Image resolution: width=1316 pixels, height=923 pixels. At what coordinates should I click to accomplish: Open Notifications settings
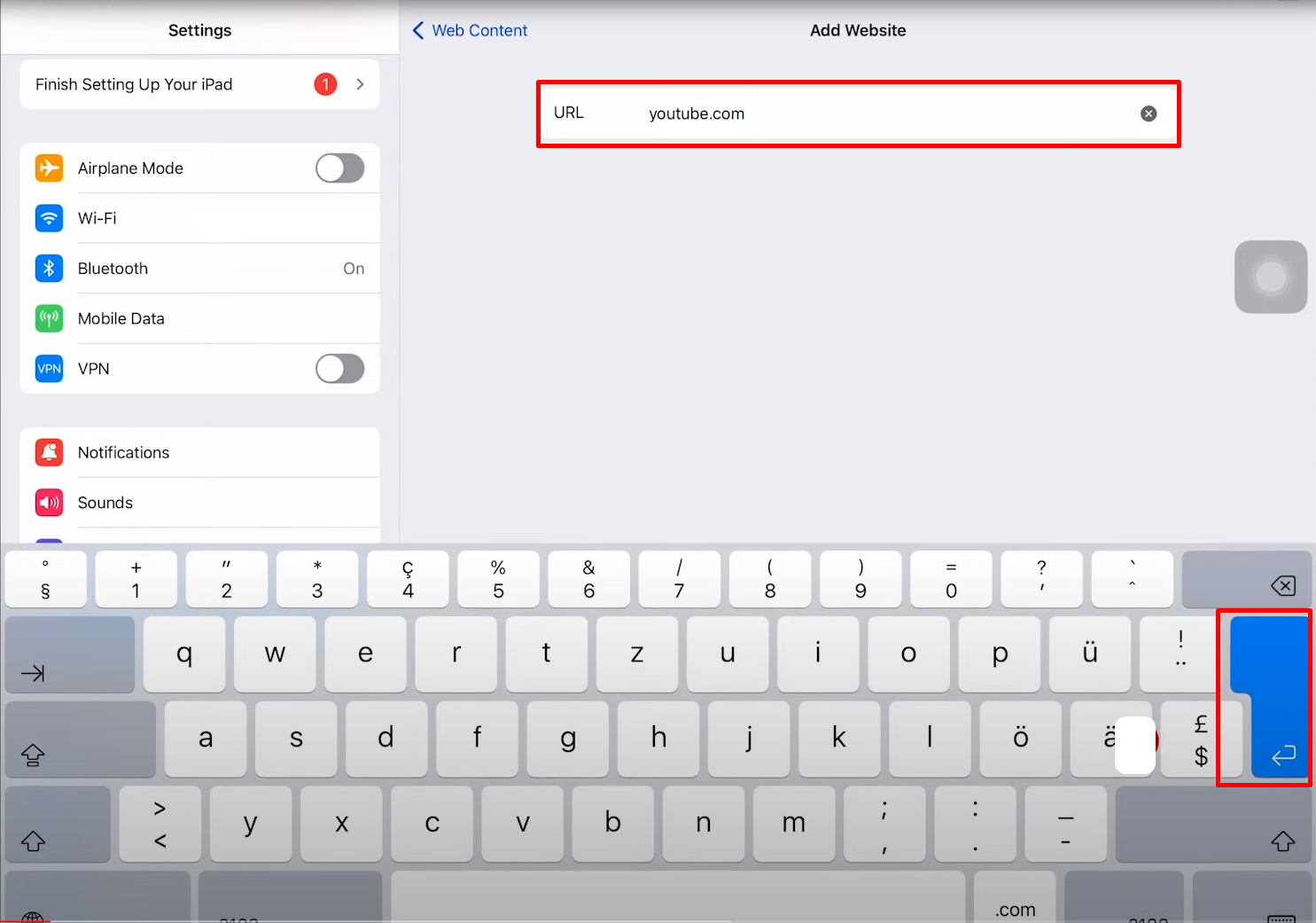click(200, 452)
